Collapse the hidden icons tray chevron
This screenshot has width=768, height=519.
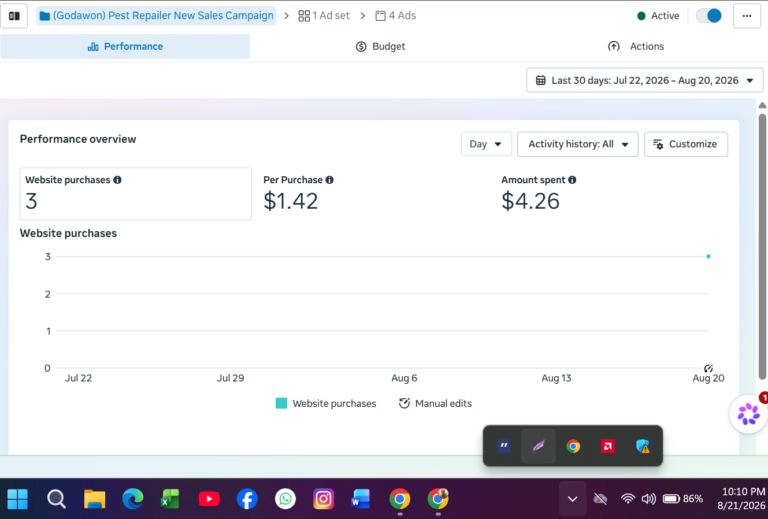[x=572, y=499]
